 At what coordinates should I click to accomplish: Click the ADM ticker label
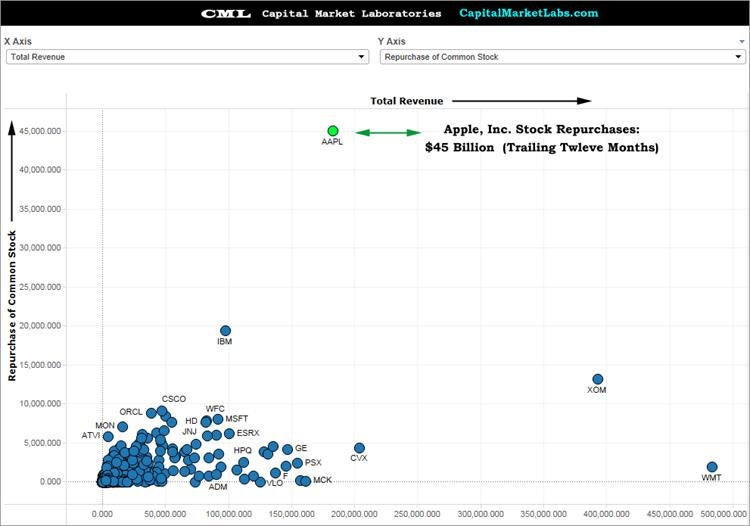[218, 487]
